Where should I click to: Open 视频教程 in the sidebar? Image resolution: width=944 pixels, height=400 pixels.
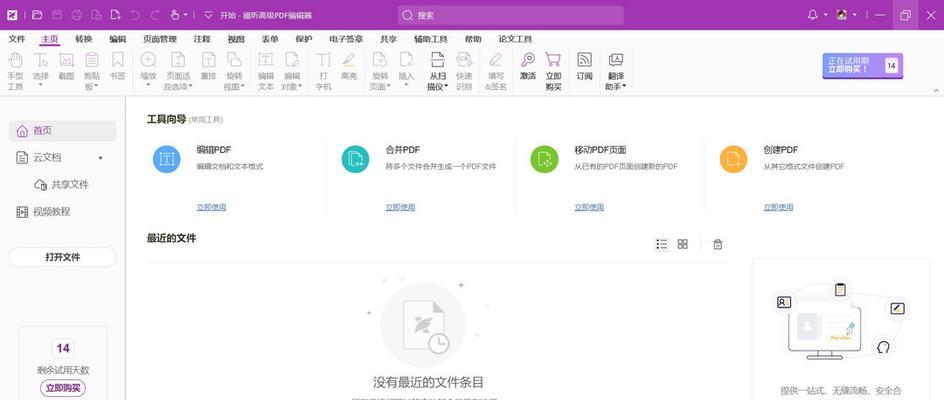[x=43, y=211]
